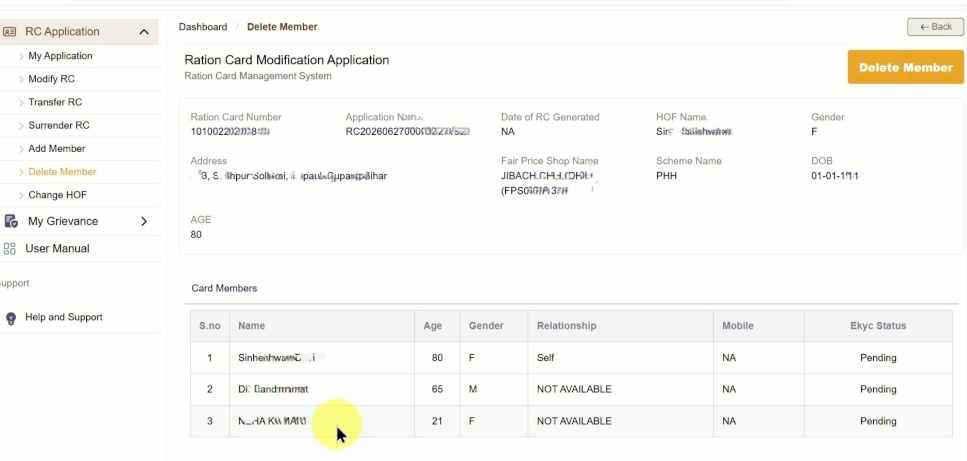The width and height of the screenshot is (967, 461).
Task: Go to Transfer RC
Action: pos(55,102)
